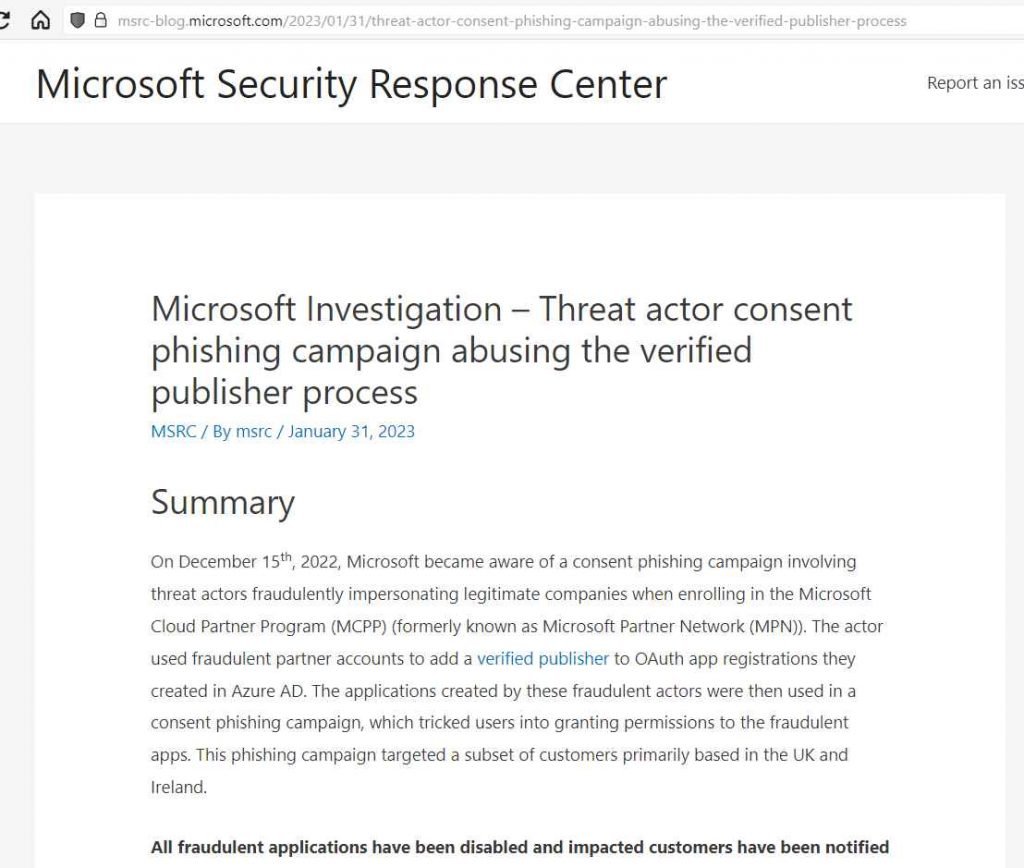Click the padlock site security icon

100,20
